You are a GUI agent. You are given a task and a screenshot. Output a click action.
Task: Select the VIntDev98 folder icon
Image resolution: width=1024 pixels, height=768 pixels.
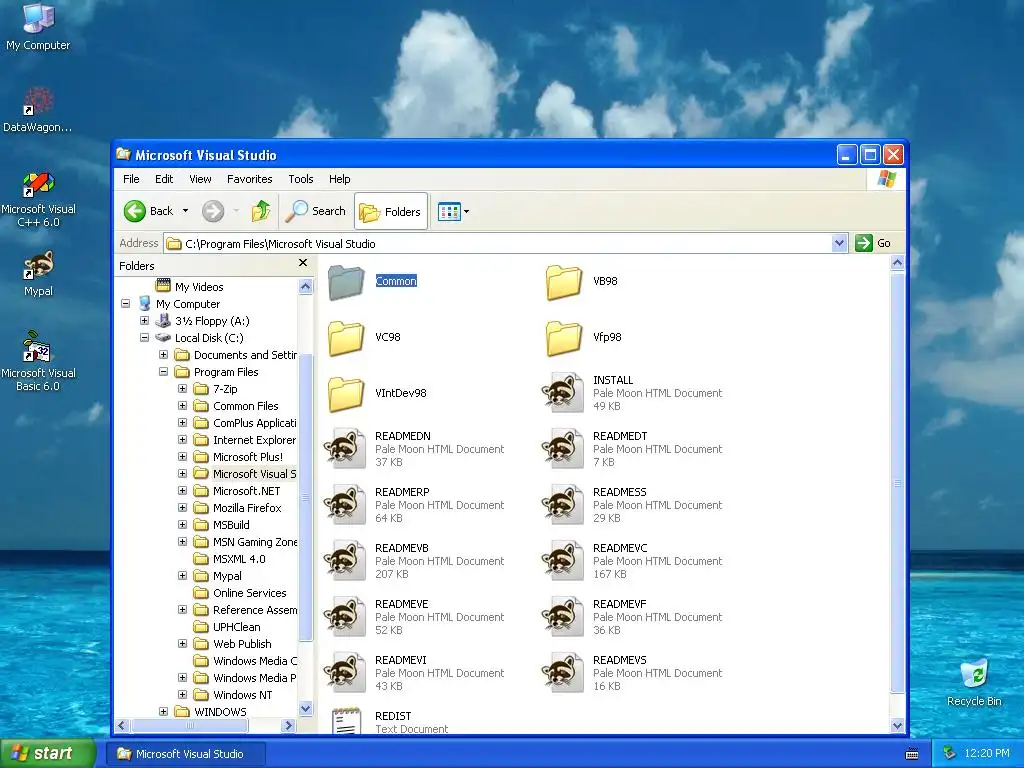point(345,394)
